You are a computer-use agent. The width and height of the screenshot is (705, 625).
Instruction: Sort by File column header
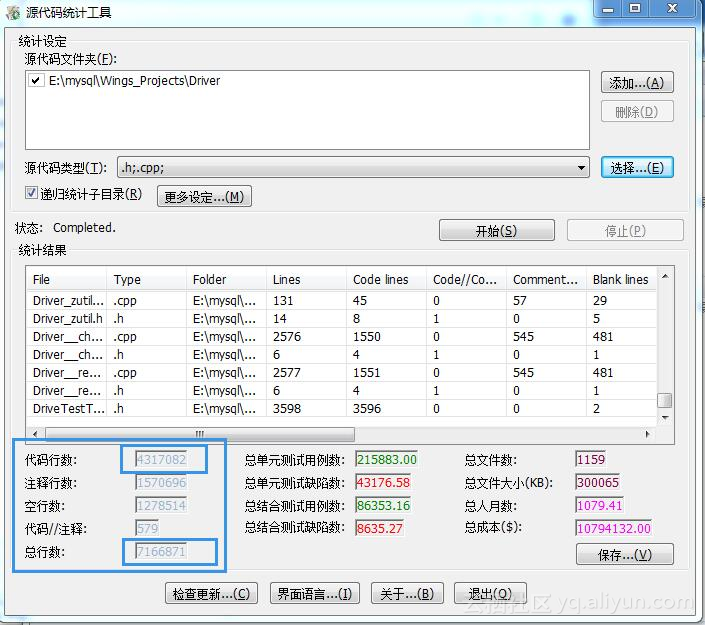pyautogui.click(x=67, y=279)
